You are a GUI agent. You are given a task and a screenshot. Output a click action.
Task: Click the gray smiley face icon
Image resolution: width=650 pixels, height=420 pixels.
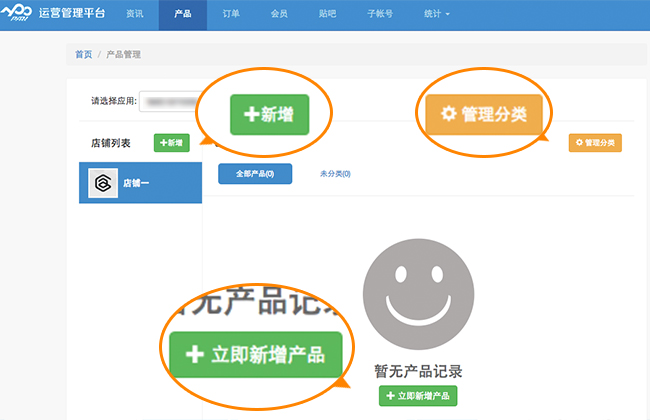(x=418, y=295)
